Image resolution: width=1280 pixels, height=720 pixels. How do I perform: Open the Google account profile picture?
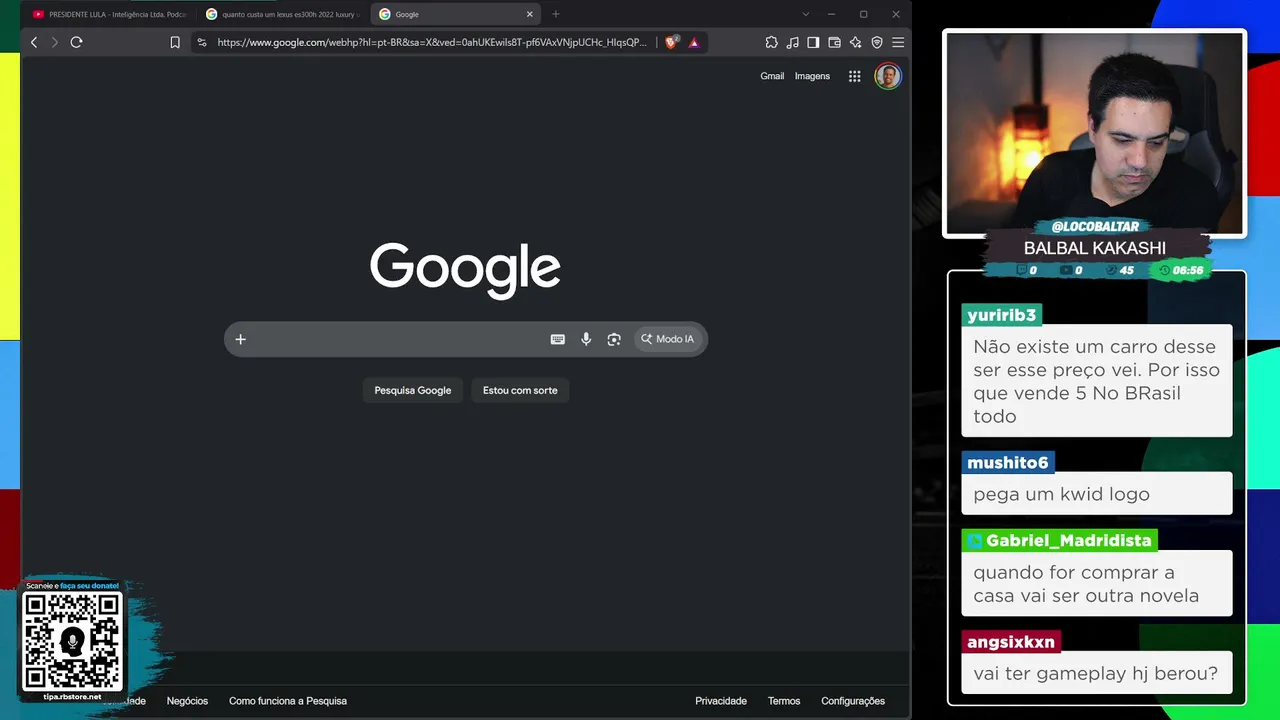[887, 76]
